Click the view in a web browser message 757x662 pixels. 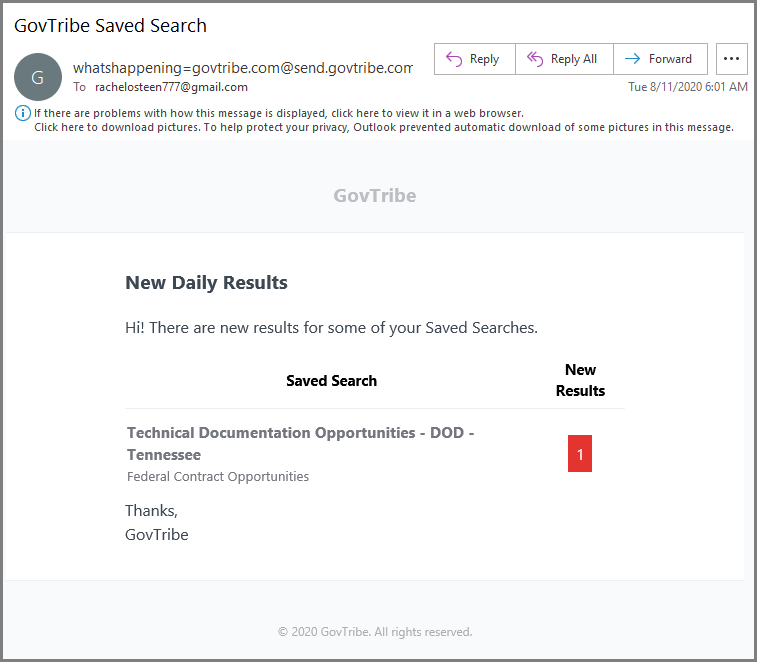[x=279, y=113]
